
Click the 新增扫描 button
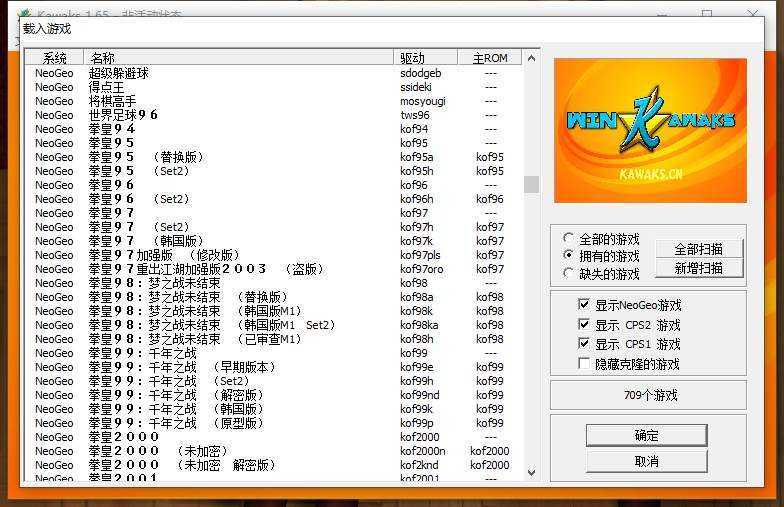point(698,268)
